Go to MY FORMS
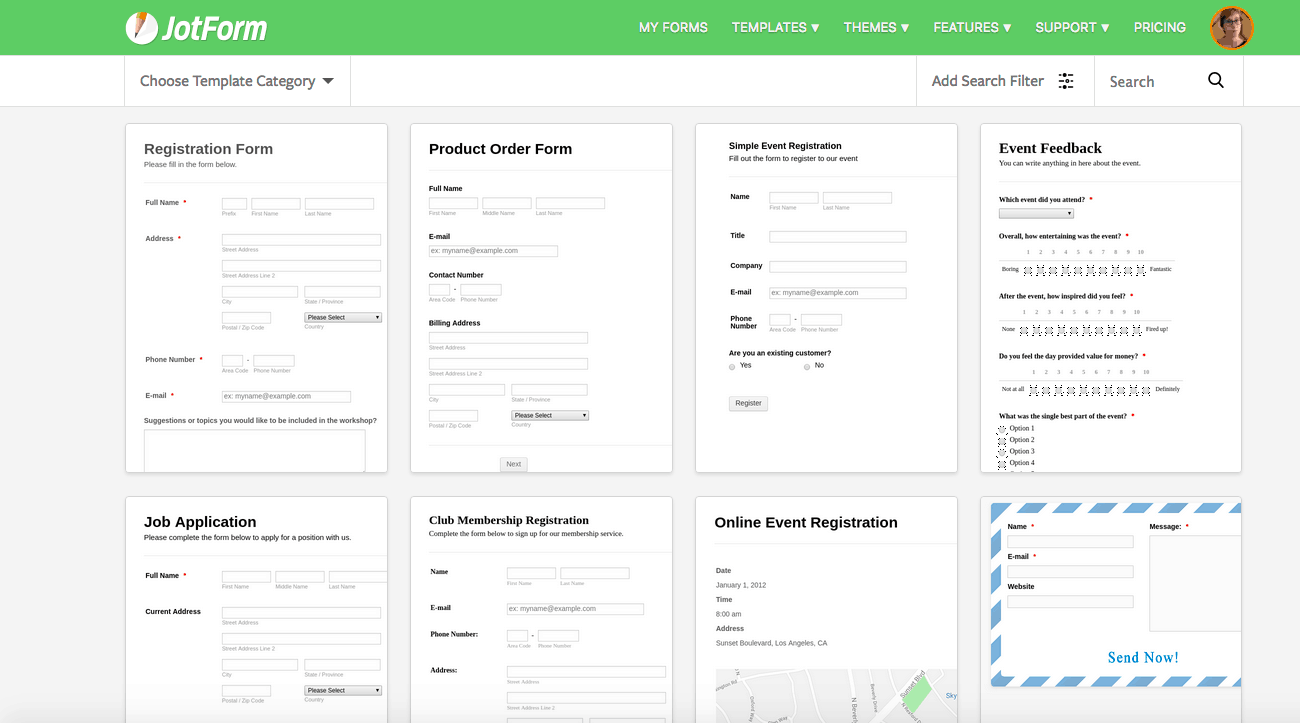The width and height of the screenshot is (1300, 723). (673, 27)
